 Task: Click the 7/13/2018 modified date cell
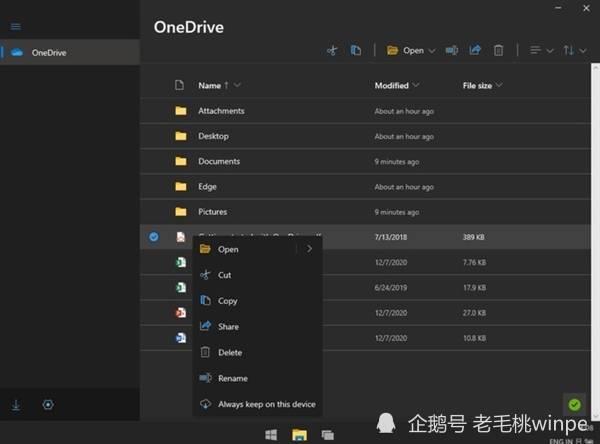pos(391,237)
